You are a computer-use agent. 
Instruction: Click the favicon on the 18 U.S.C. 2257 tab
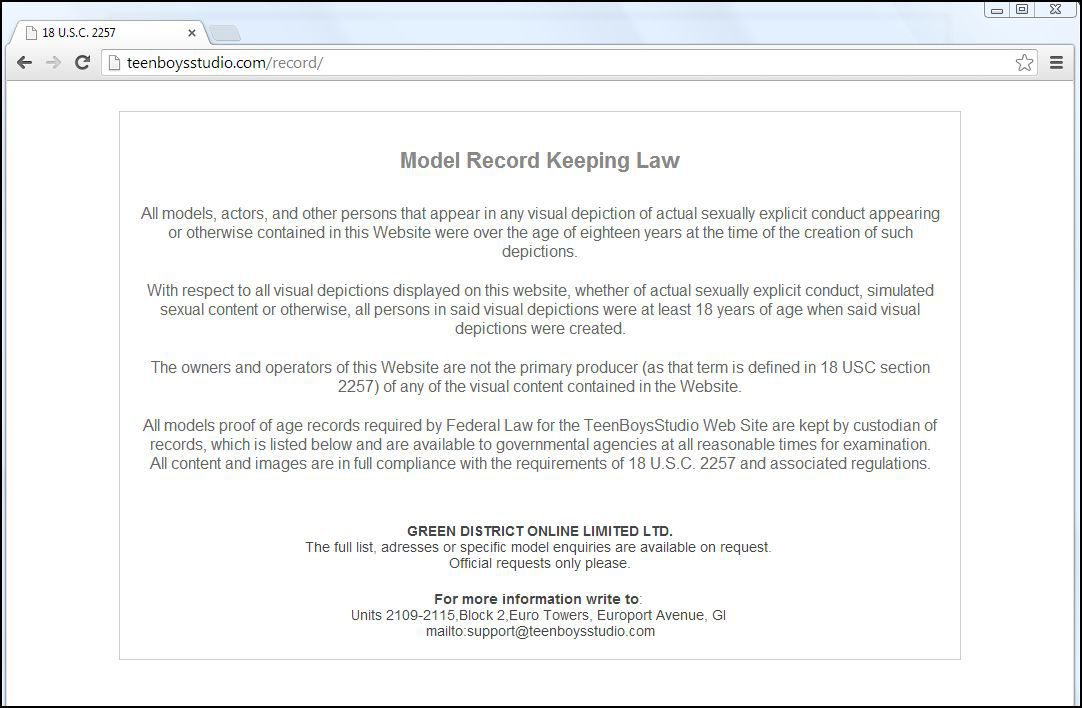click(31, 32)
